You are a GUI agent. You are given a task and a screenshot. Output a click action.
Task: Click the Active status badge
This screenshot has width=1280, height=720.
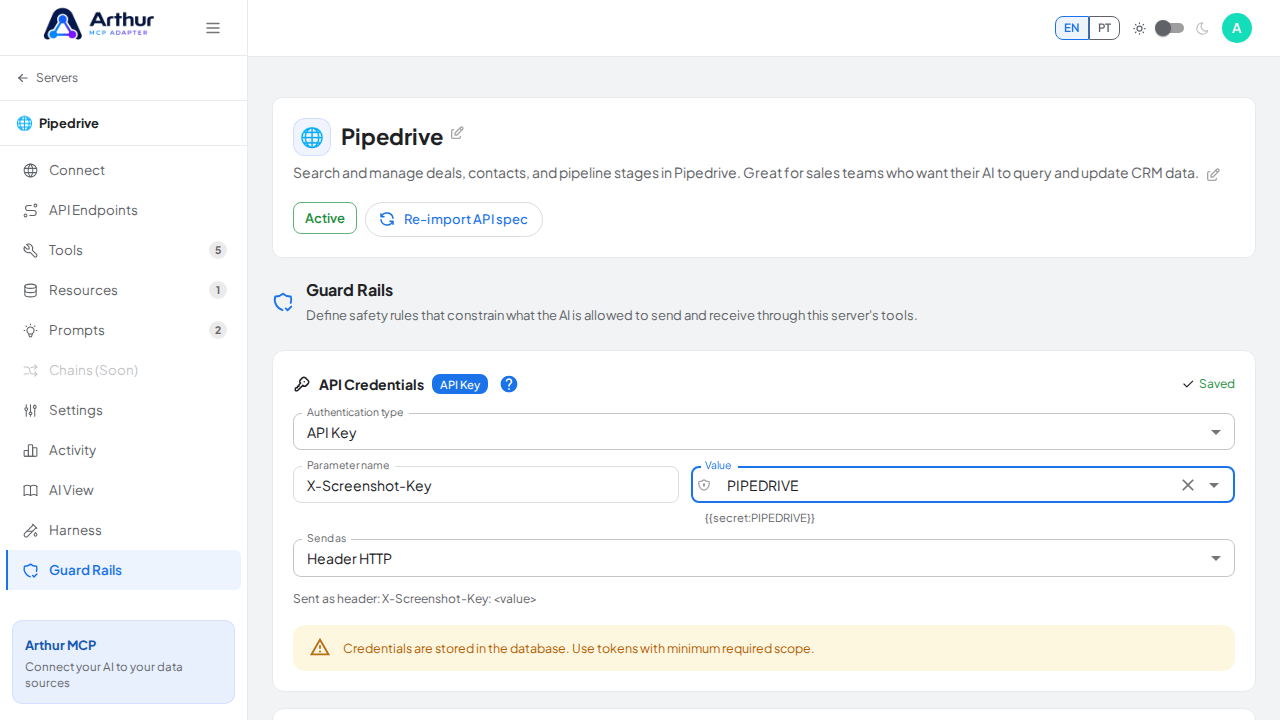(x=325, y=218)
